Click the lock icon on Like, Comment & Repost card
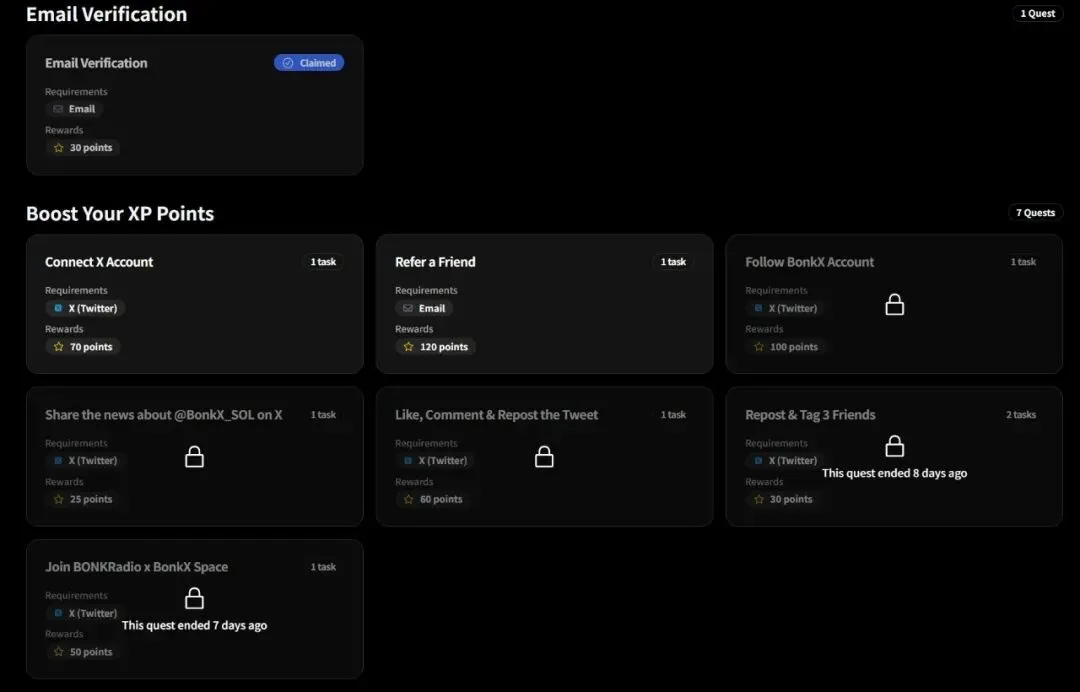 click(544, 456)
